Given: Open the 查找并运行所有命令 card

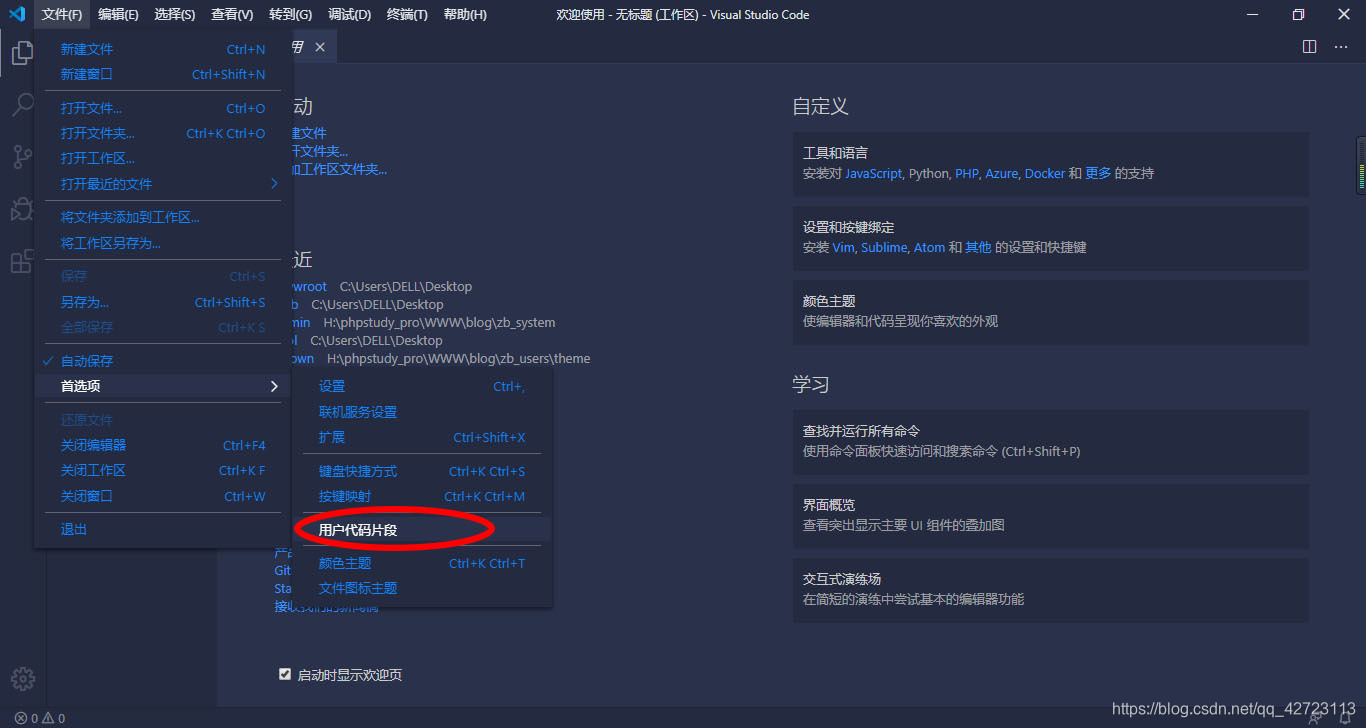Looking at the screenshot, I should tap(1051, 442).
